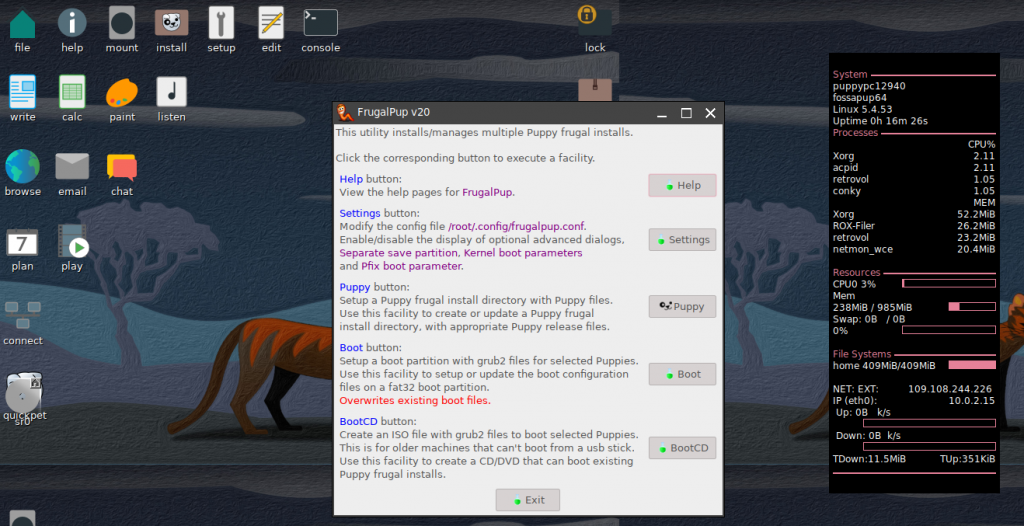Screen dimensions: 1024x526
Task: Click the blue 'BootCD' heading text
Action: coord(359,421)
